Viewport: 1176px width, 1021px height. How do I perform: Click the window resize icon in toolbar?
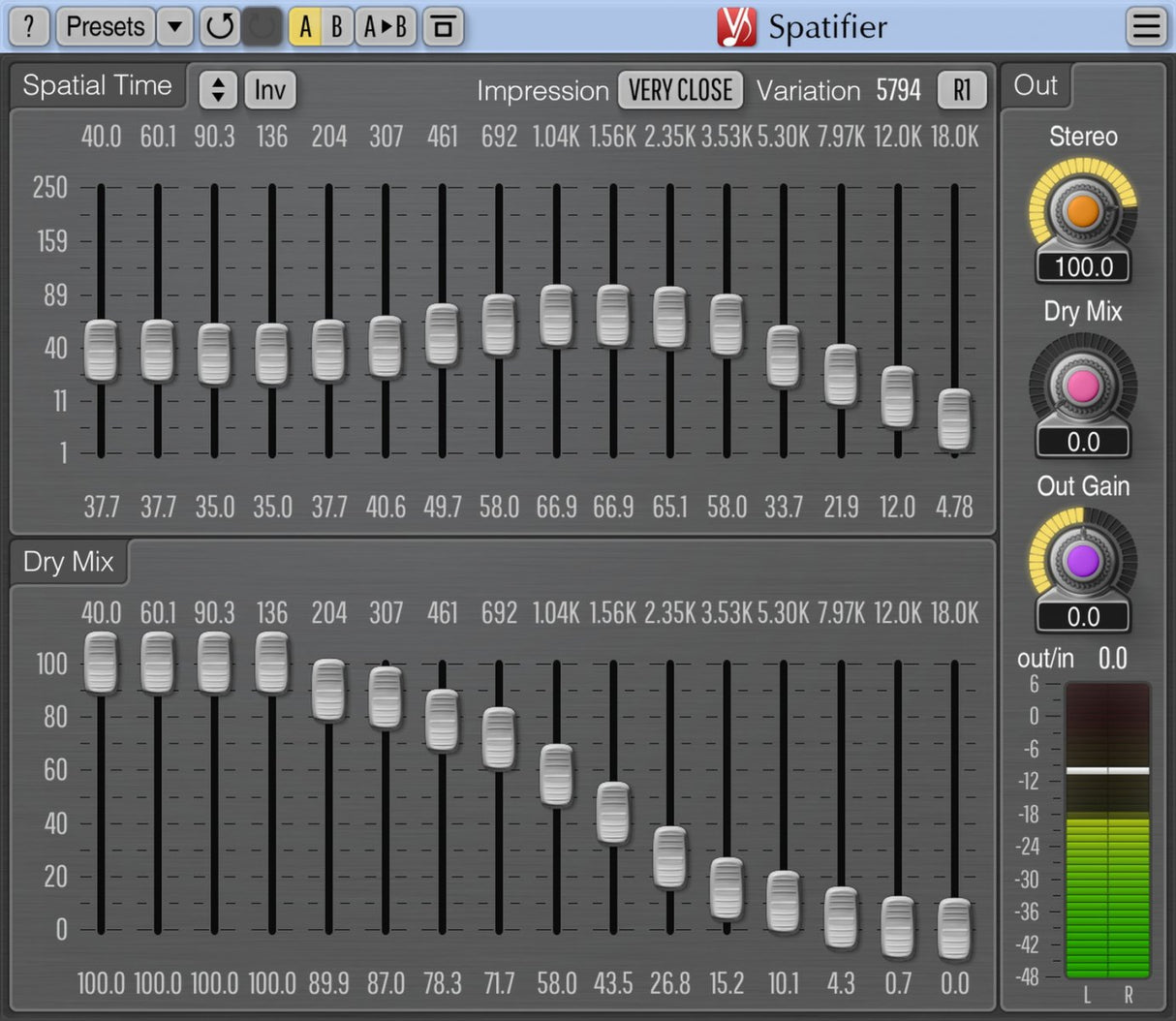(443, 27)
